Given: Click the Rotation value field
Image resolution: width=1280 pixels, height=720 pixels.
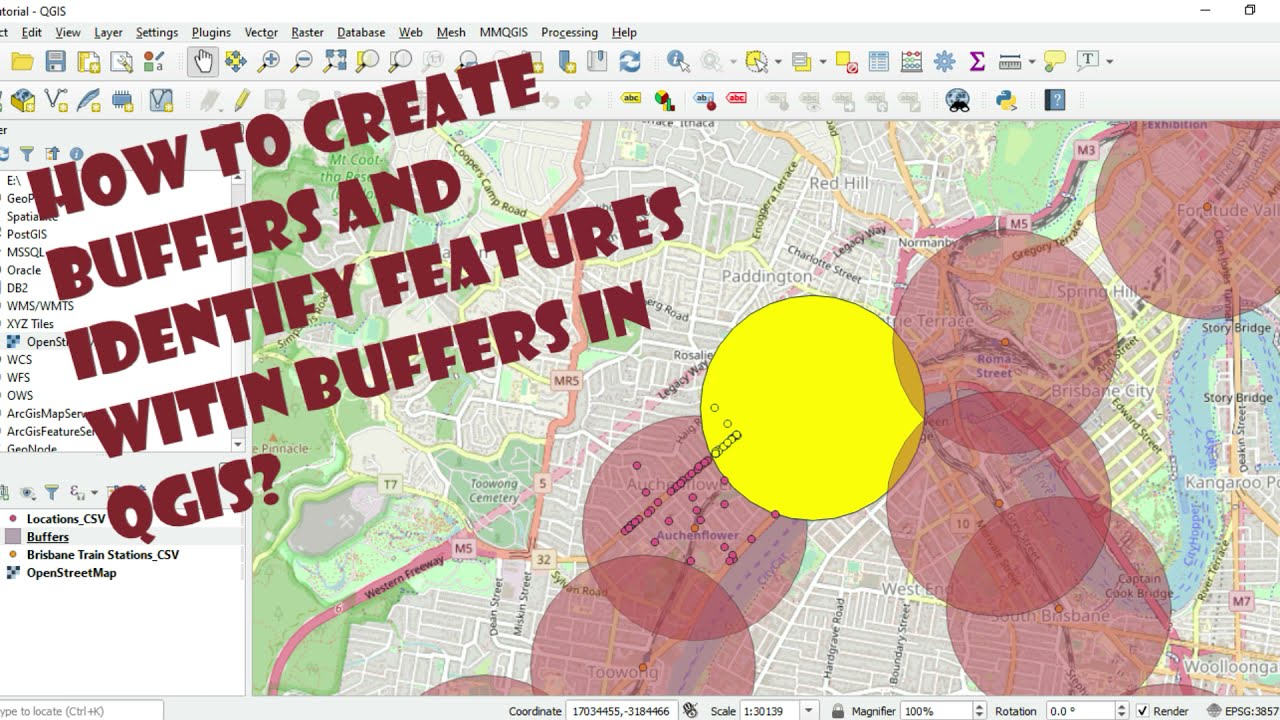Looking at the screenshot, I should pyautogui.click(x=1079, y=711).
